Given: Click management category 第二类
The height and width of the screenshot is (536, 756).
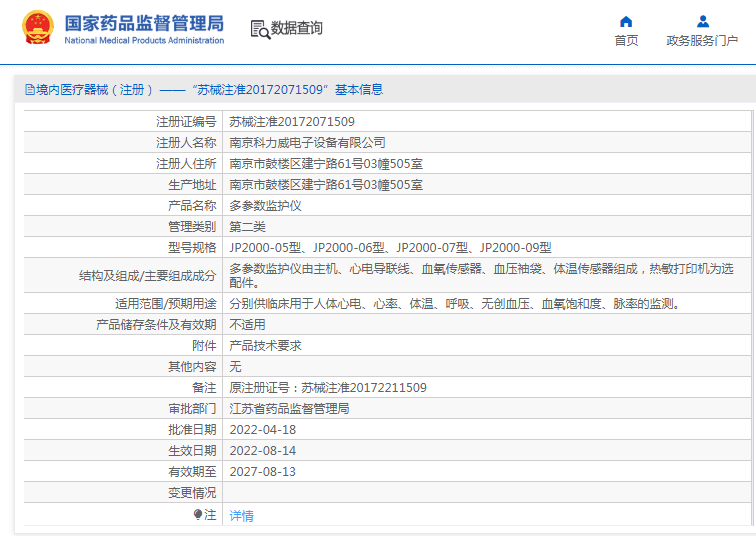Looking at the screenshot, I should 247,227.
